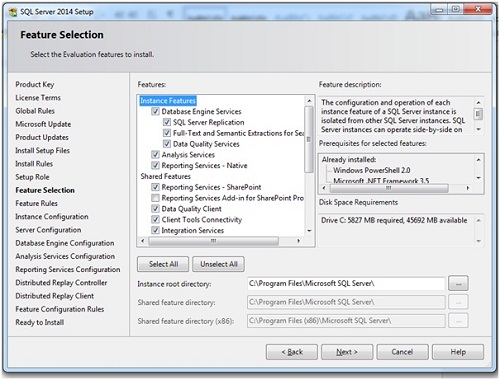Image resolution: width=500 pixels, height=380 pixels.
Task: Select Feature Configuration Rules step
Action: [x=60, y=309]
